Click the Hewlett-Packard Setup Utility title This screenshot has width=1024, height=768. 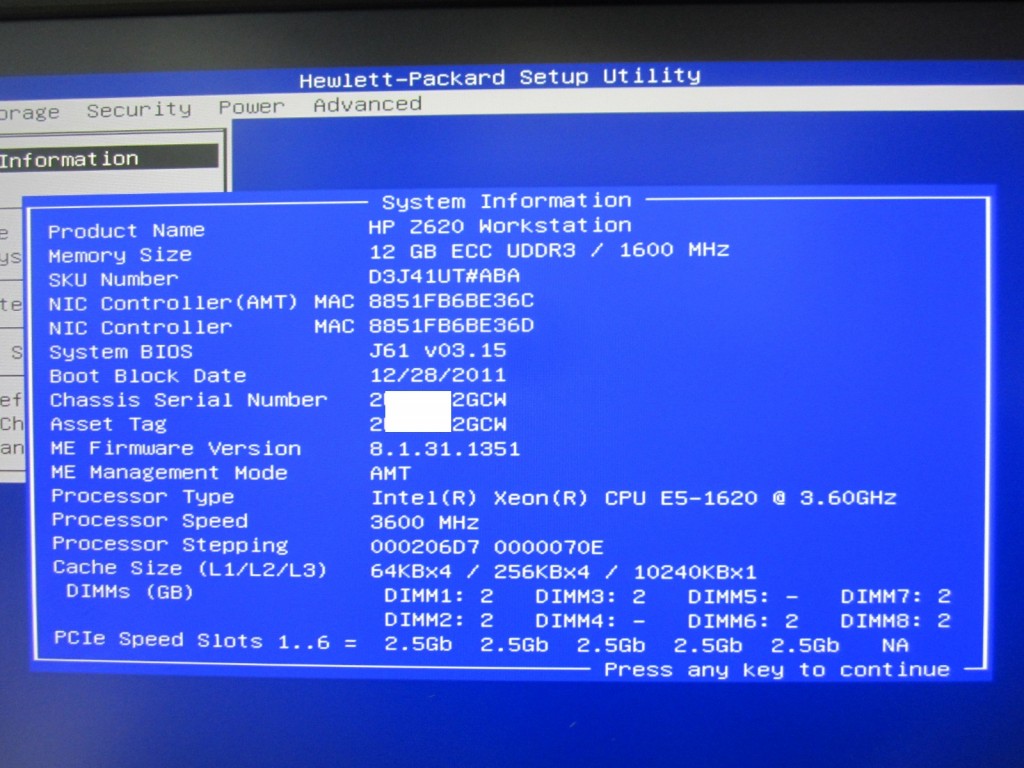[x=500, y=77]
